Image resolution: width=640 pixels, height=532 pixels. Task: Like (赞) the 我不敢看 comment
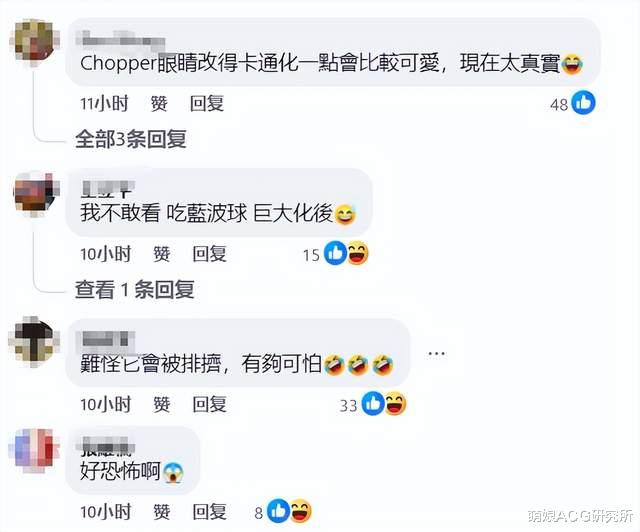(x=162, y=254)
